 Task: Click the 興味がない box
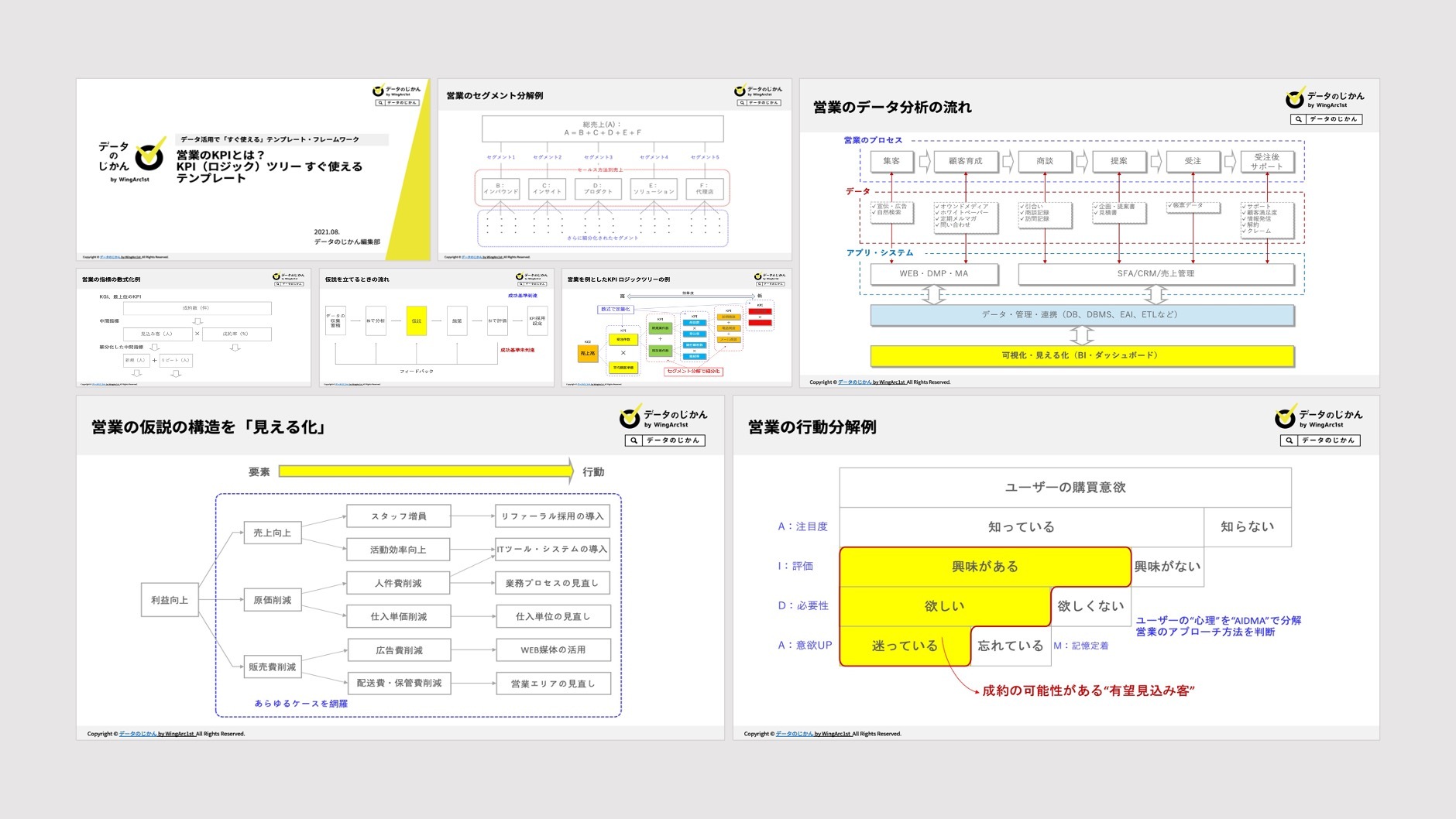(x=1168, y=567)
